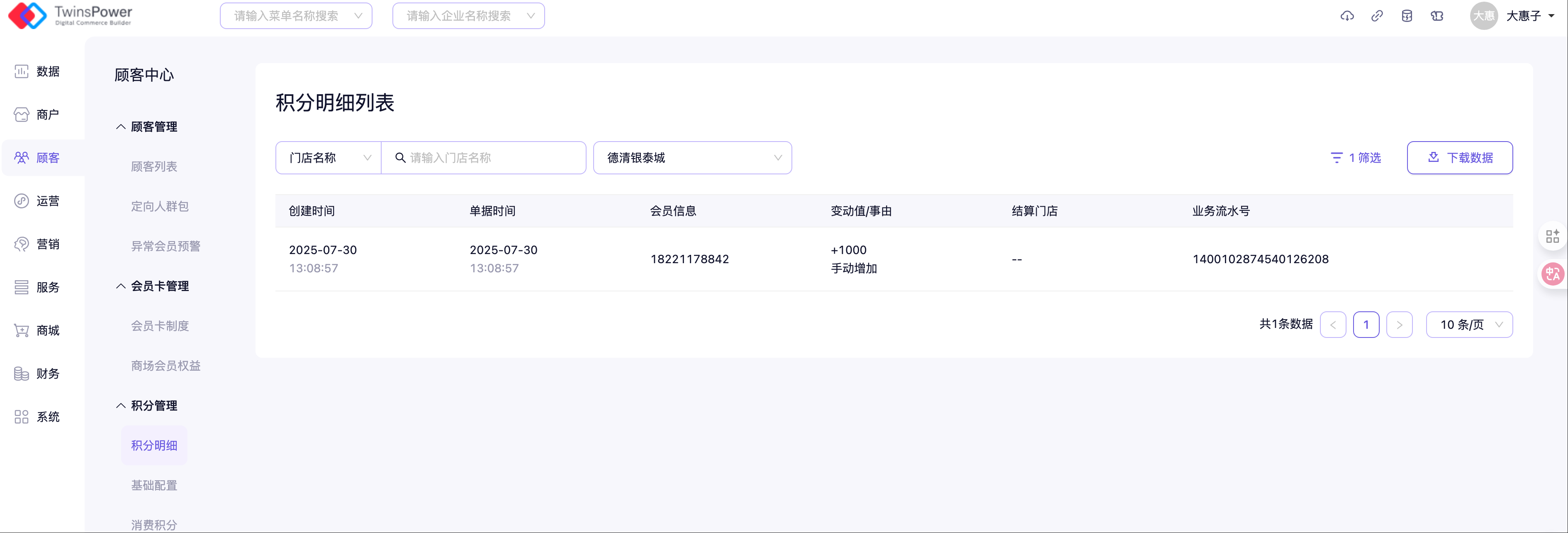
Task: Open the 10 条/页 page size dropdown
Action: 1469,325
